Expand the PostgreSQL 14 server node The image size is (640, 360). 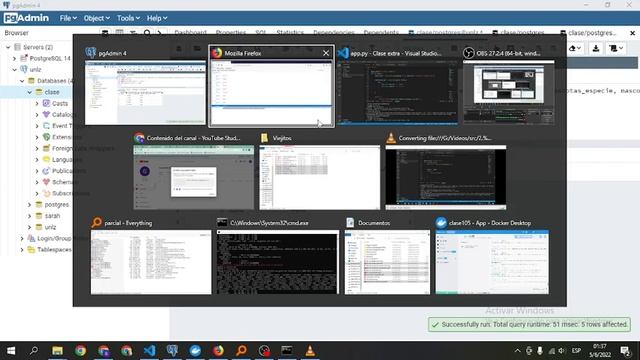click(x=15, y=58)
